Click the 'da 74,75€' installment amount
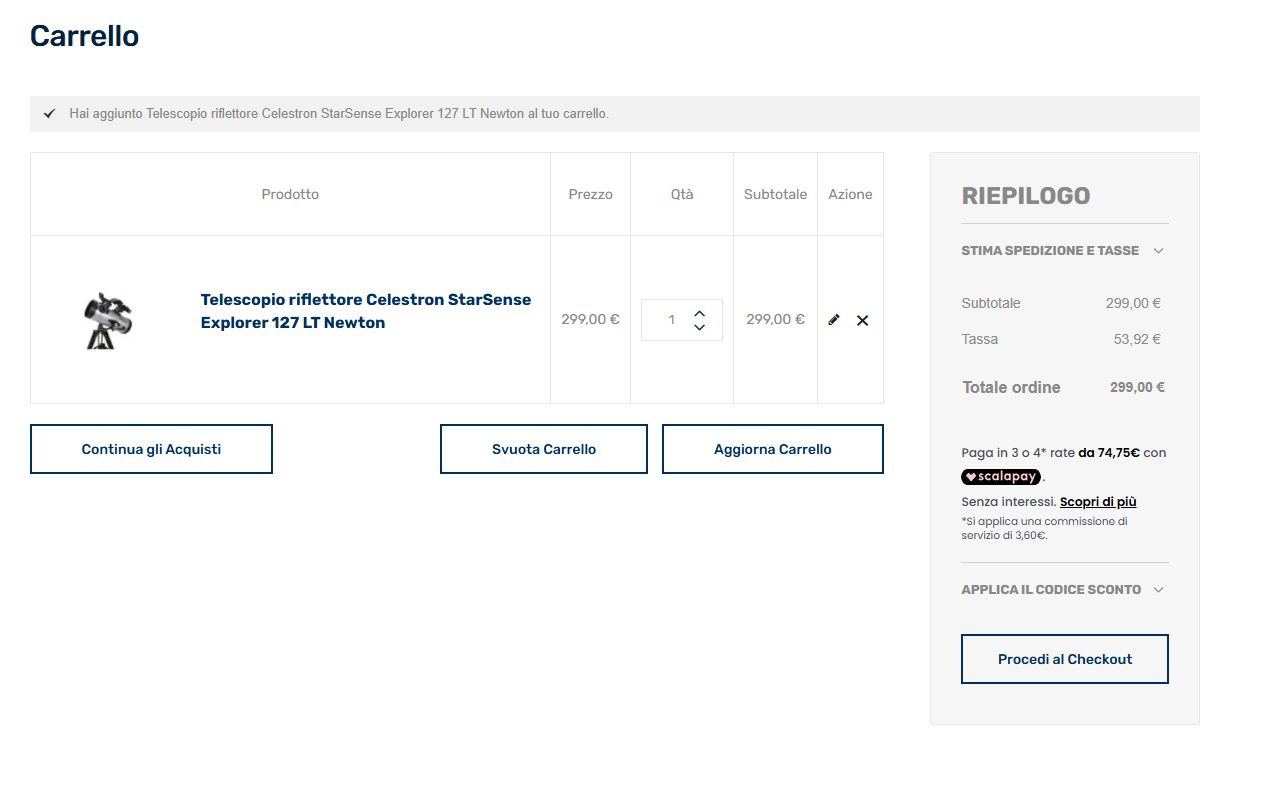 pyautogui.click(x=1109, y=453)
